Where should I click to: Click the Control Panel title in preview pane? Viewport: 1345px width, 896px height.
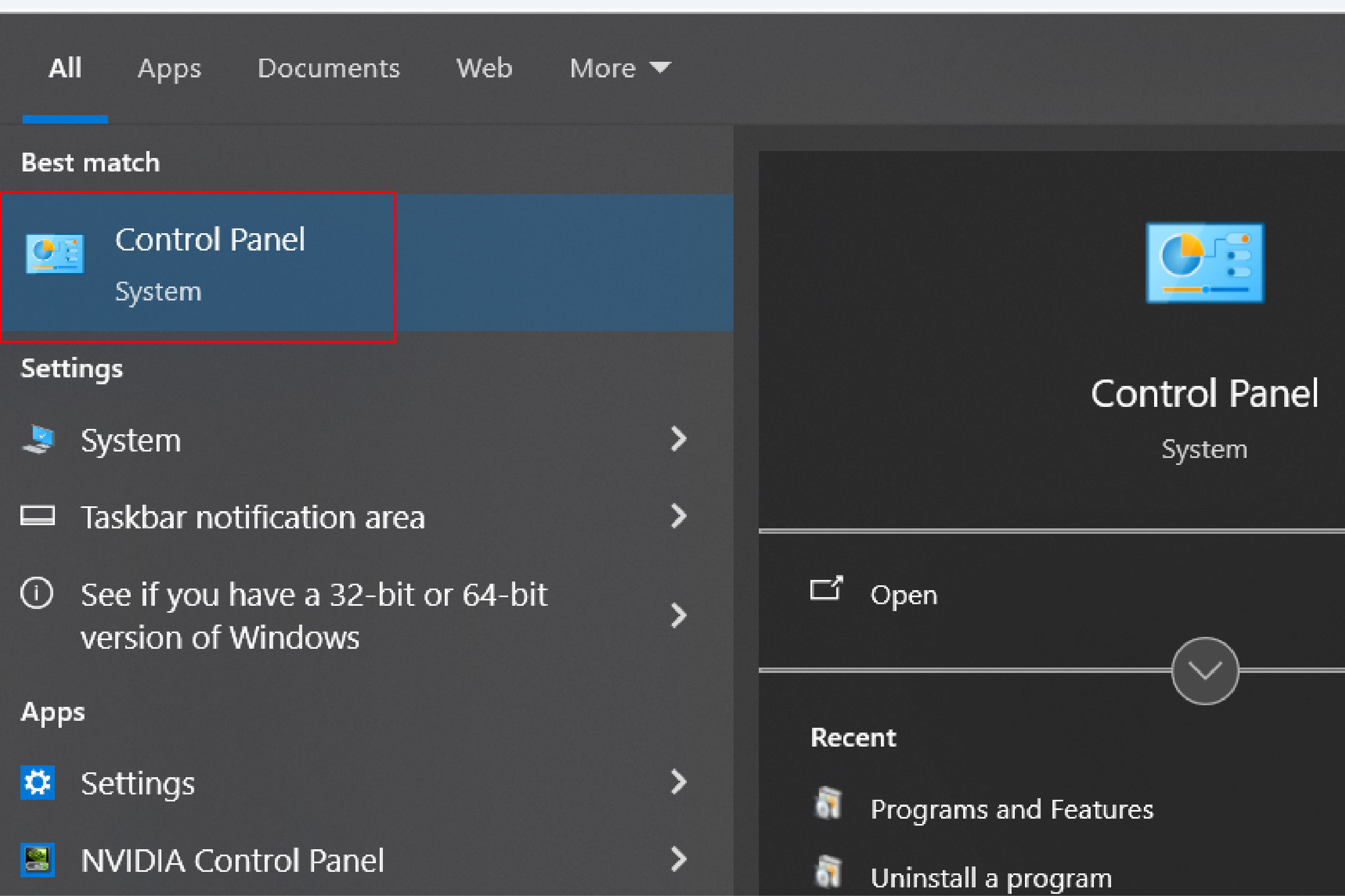[1205, 393]
